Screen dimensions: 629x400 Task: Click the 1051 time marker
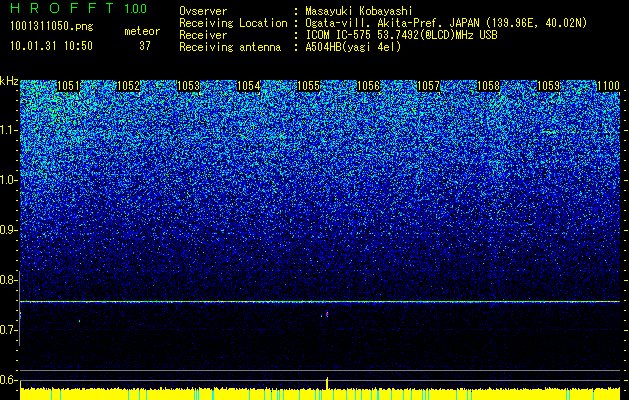pyautogui.click(x=69, y=86)
